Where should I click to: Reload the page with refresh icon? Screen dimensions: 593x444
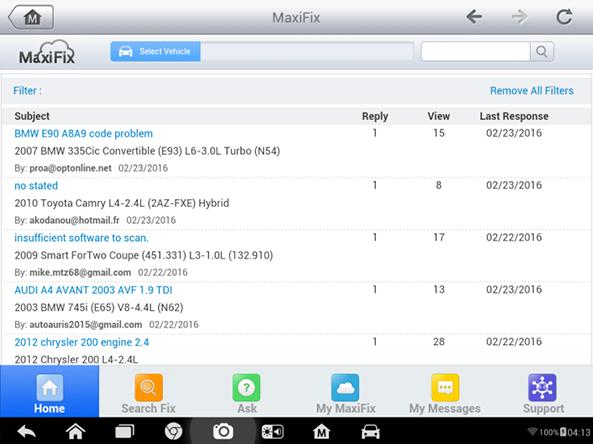[x=564, y=17]
